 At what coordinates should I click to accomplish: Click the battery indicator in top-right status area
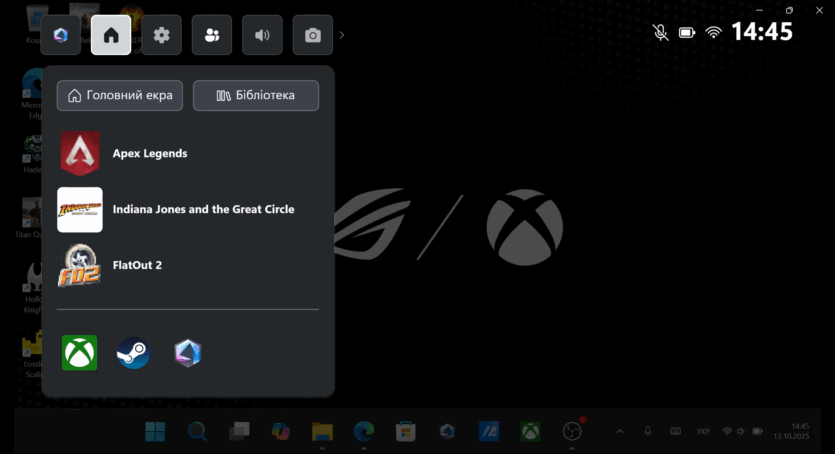[687, 32]
